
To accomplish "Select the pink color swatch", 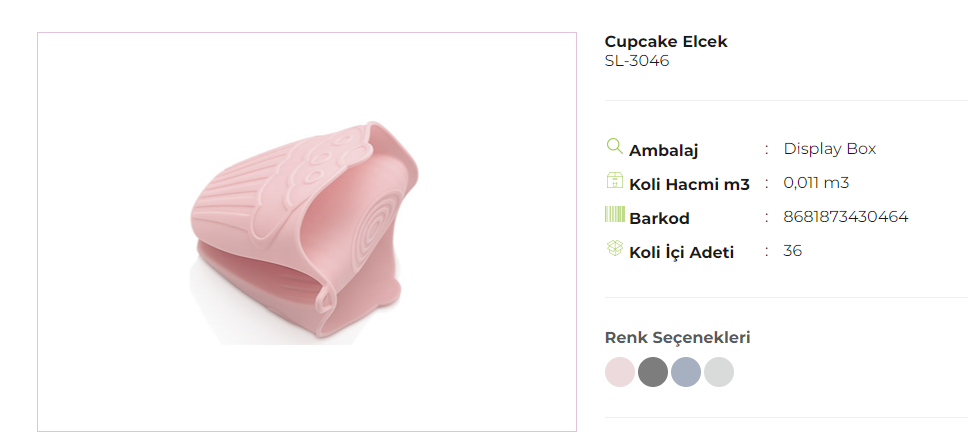I will (620, 372).
